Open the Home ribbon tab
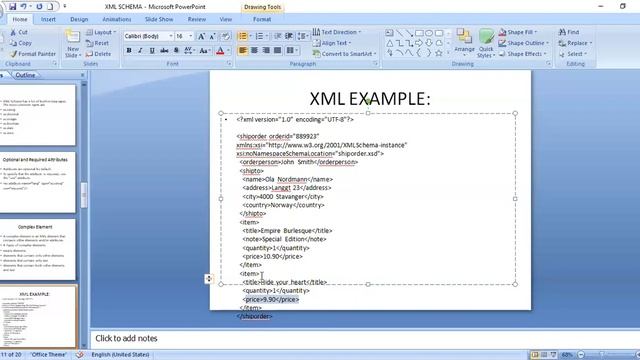640x360 pixels. point(20,19)
